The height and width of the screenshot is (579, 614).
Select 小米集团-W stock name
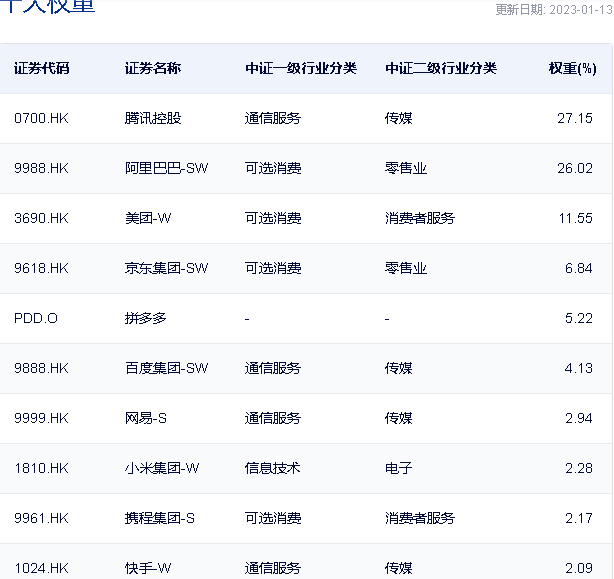(x=162, y=468)
